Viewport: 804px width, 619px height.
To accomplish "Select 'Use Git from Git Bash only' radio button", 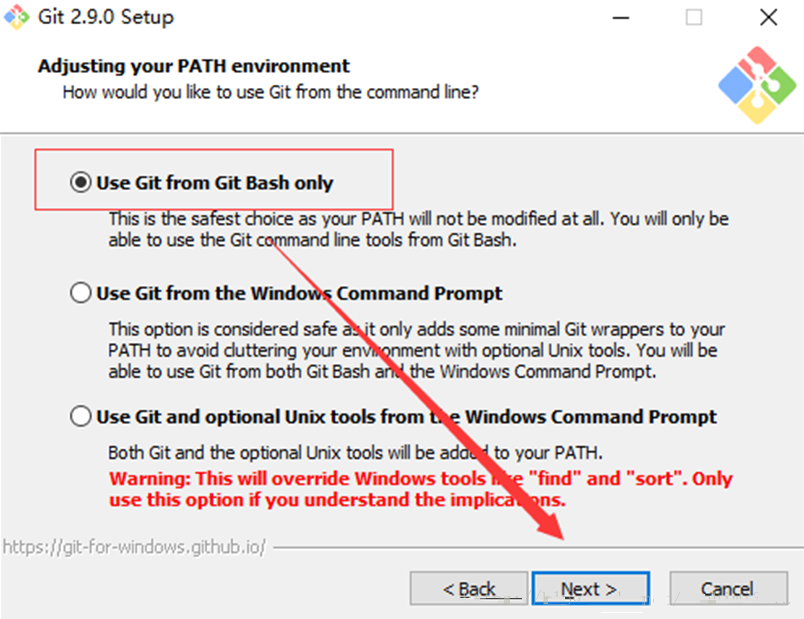I will [x=81, y=182].
